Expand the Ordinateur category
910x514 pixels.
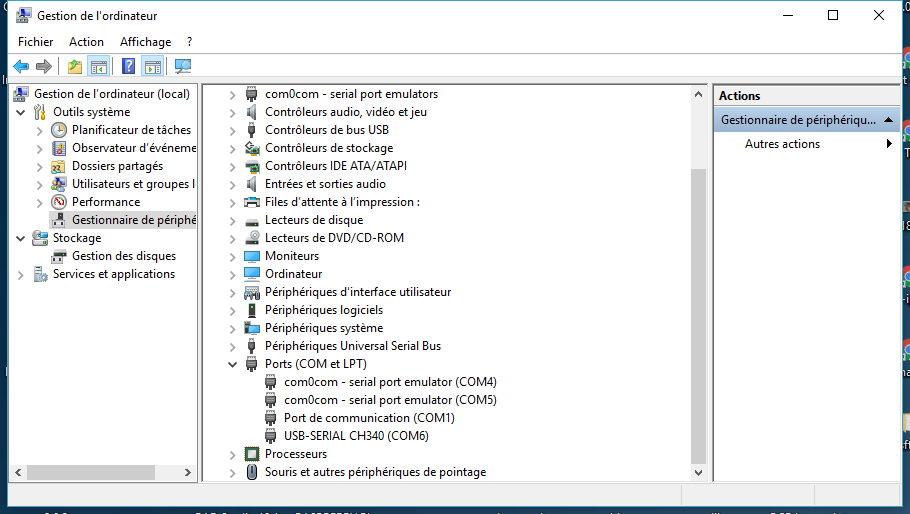pos(233,274)
